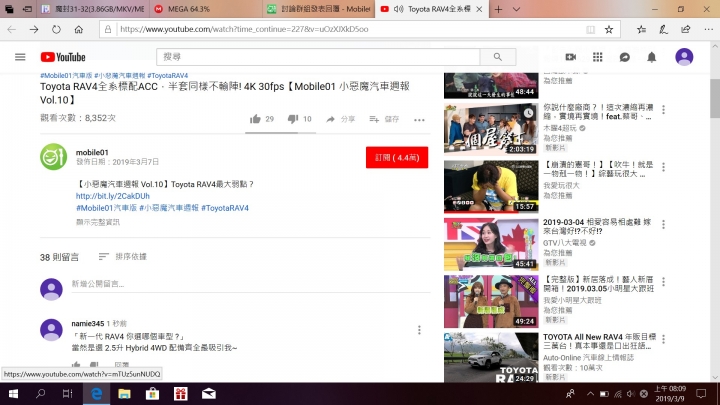
Task: Click the YouTube search input field
Action: [318, 57]
